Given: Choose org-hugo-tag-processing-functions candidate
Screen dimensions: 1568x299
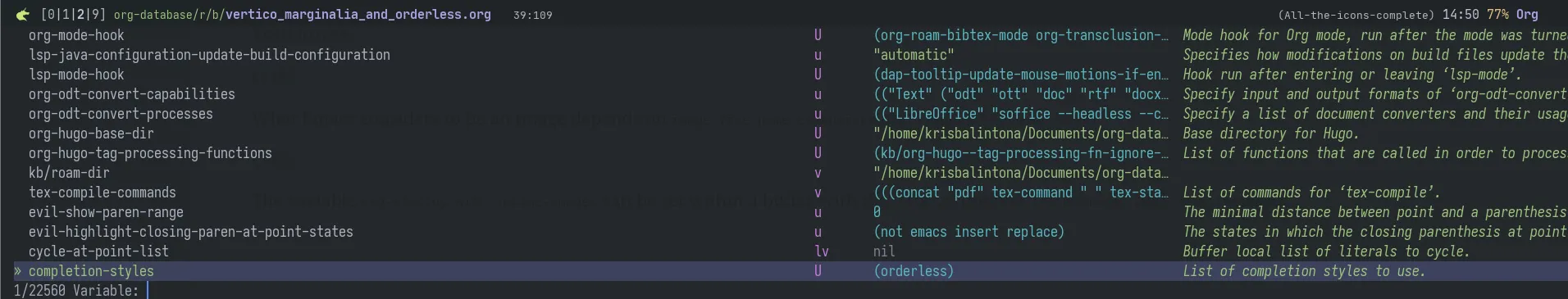Looking at the screenshot, I should tap(150, 153).
